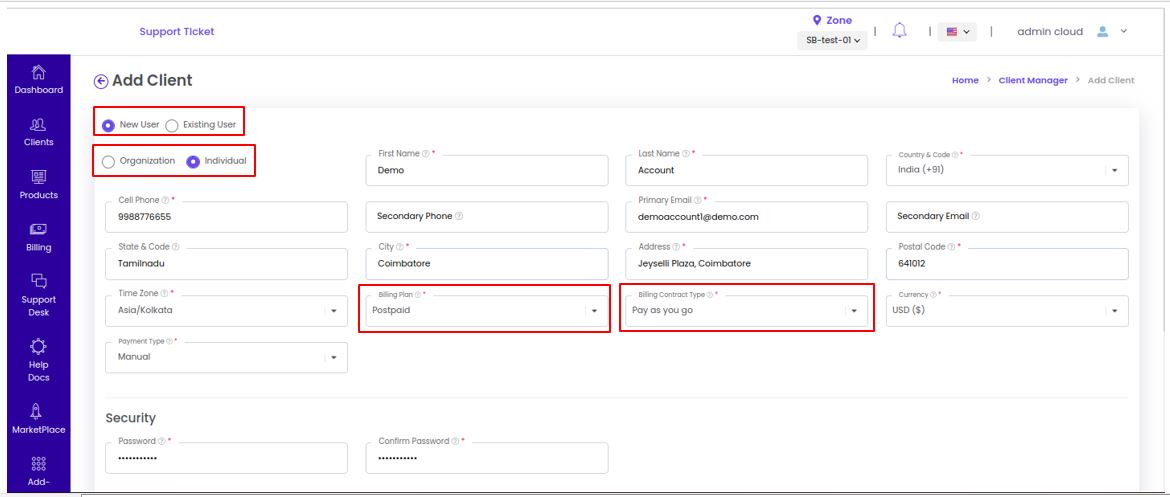Click the help icon next to Time Zone
The image size is (1170, 497).
point(164,293)
